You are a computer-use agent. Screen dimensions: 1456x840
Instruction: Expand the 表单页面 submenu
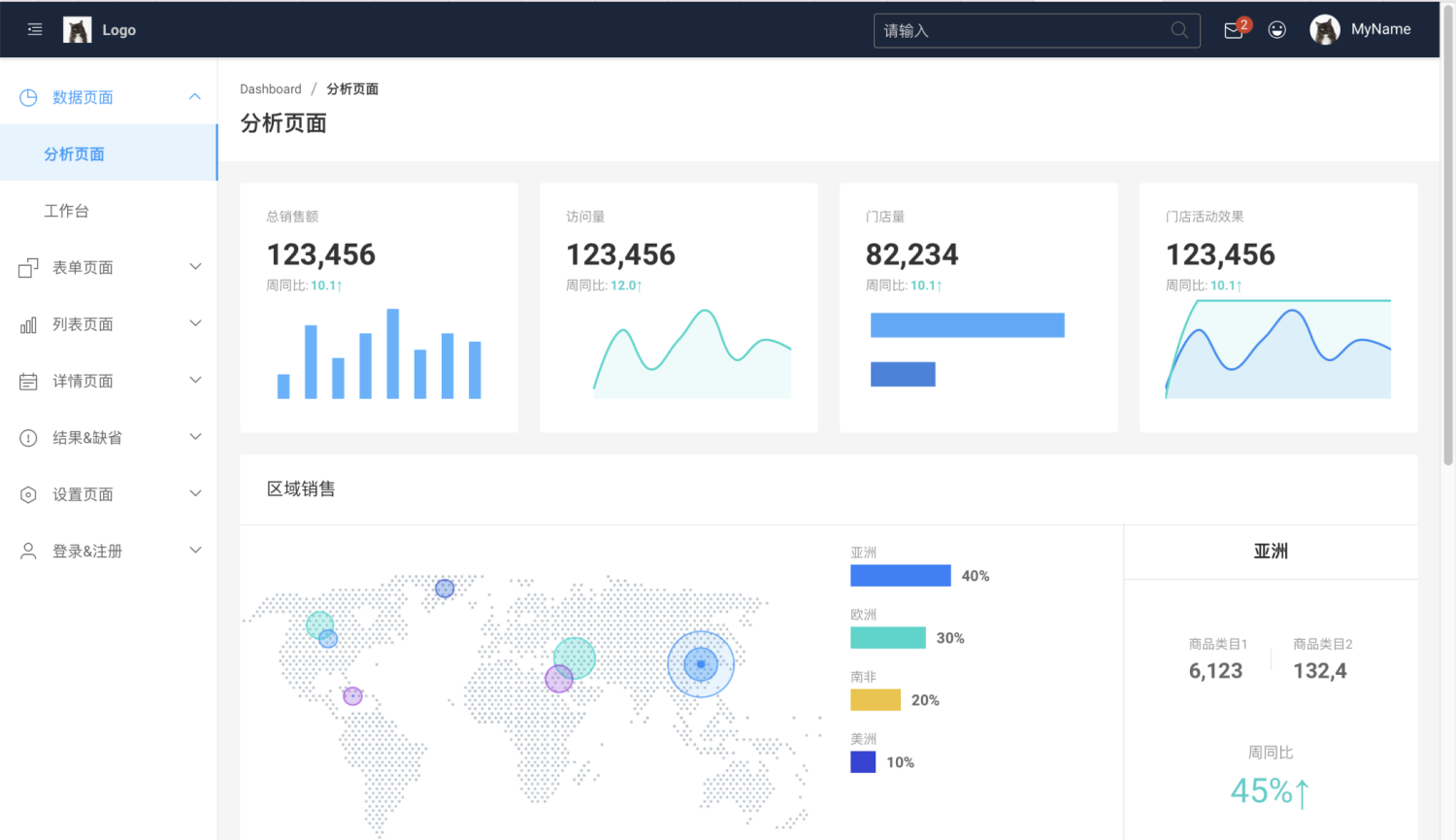point(194,266)
